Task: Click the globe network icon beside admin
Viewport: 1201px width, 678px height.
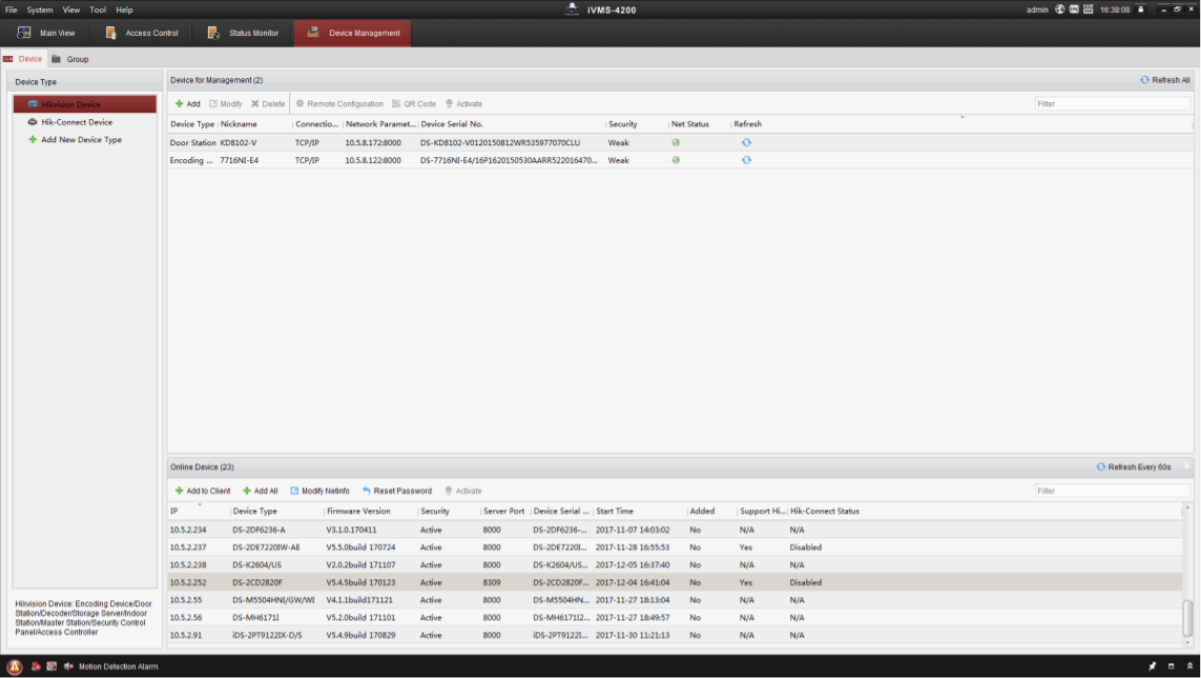Action: click(x=1060, y=9)
